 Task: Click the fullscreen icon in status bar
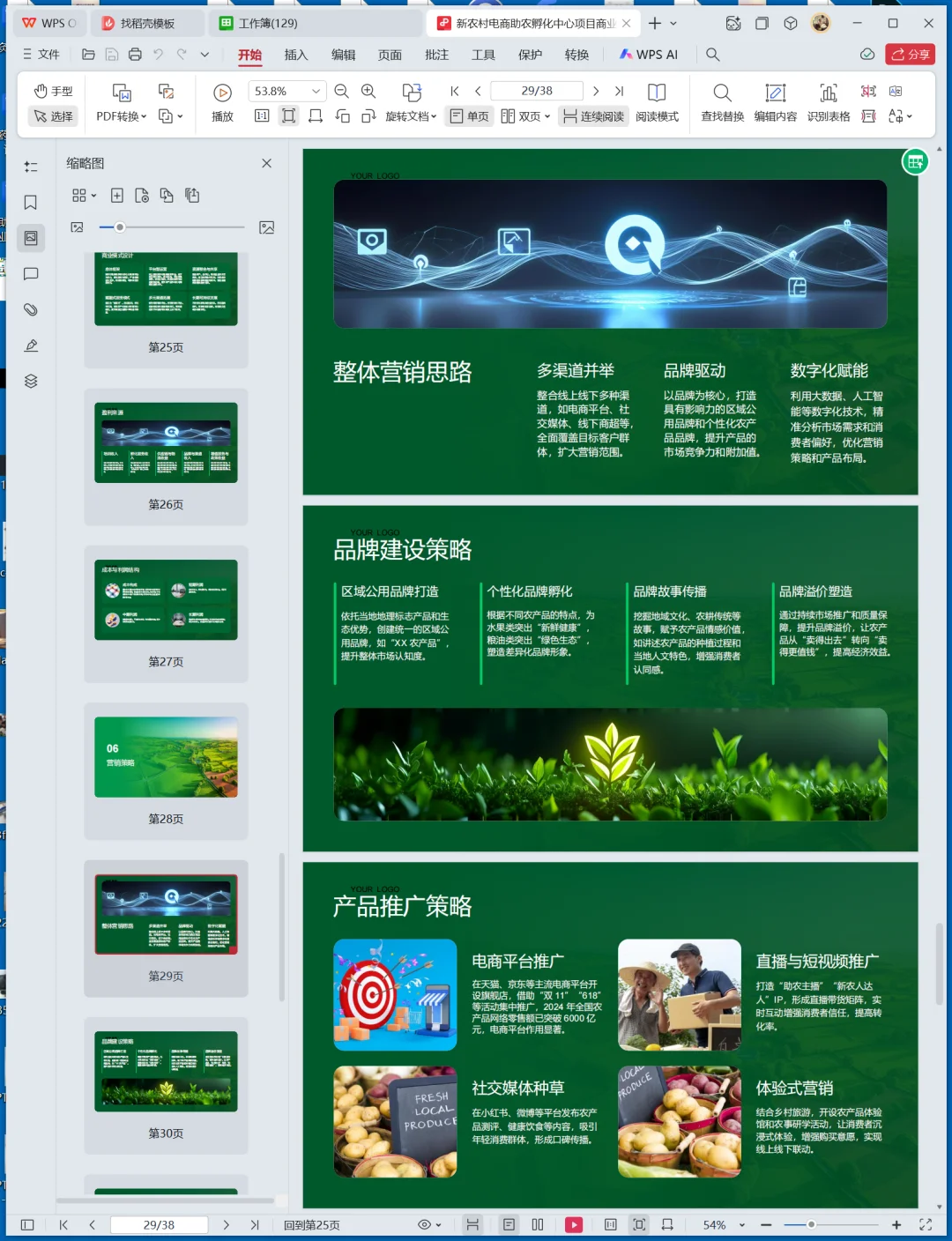tap(926, 1225)
